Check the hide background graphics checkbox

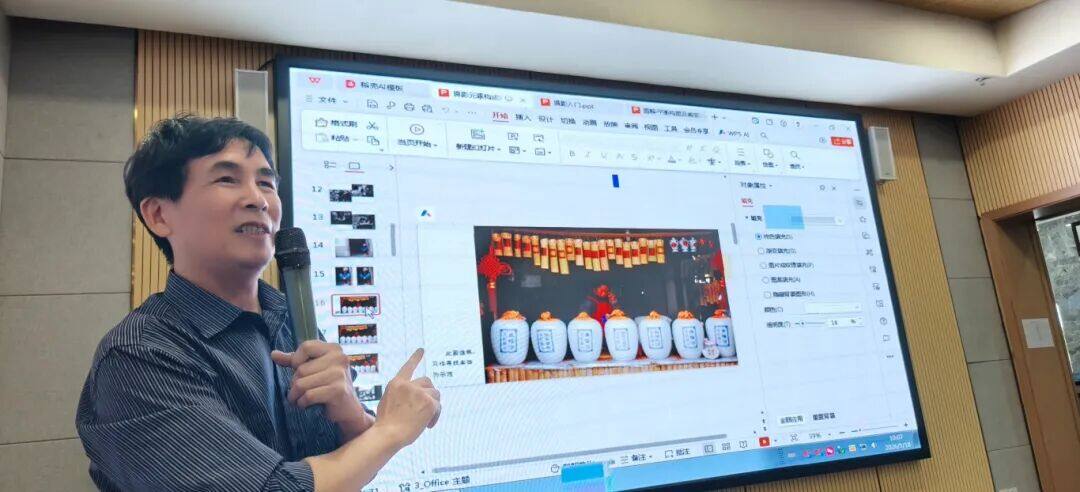pos(767,294)
